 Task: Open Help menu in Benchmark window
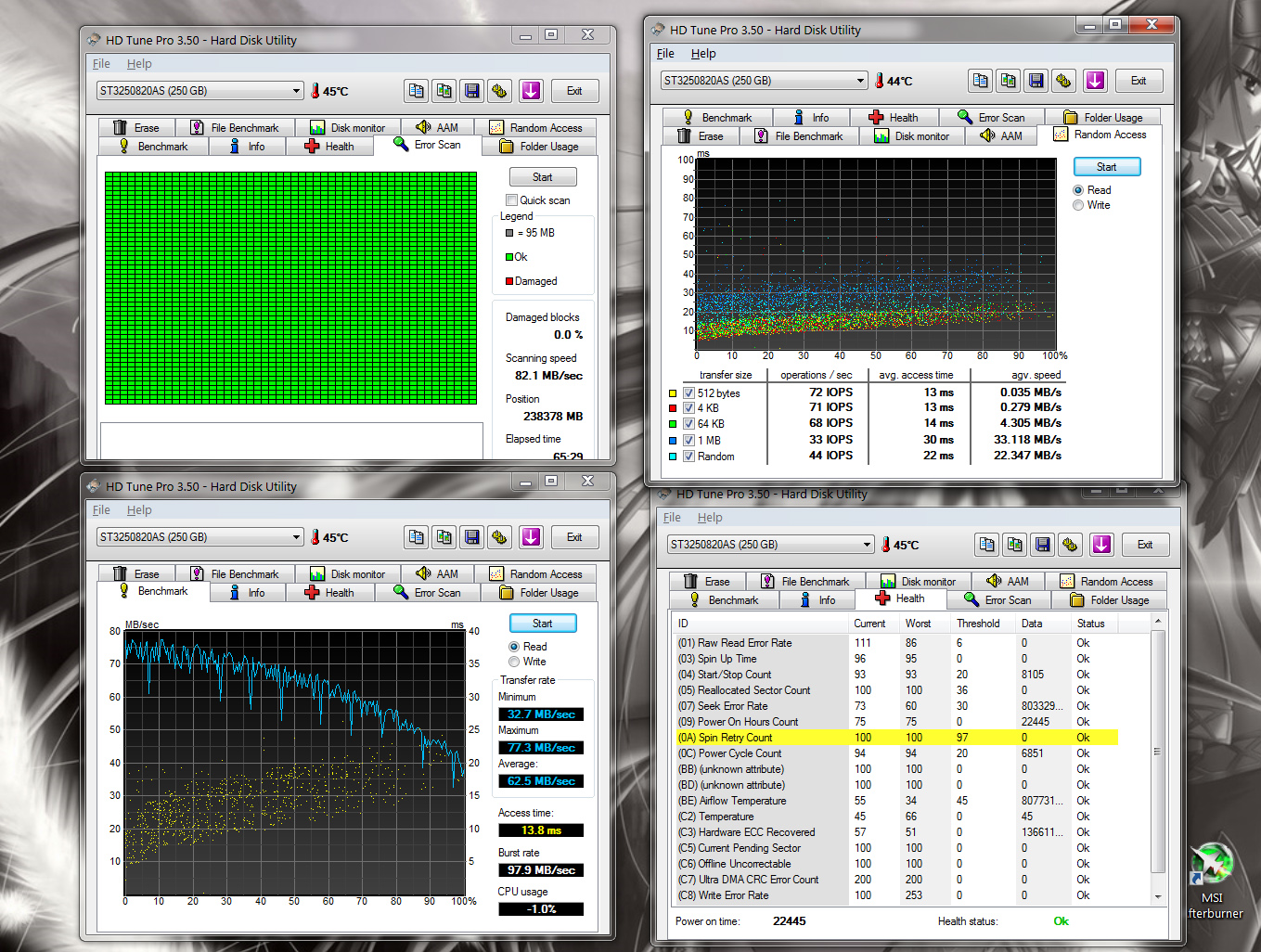[x=139, y=510]
